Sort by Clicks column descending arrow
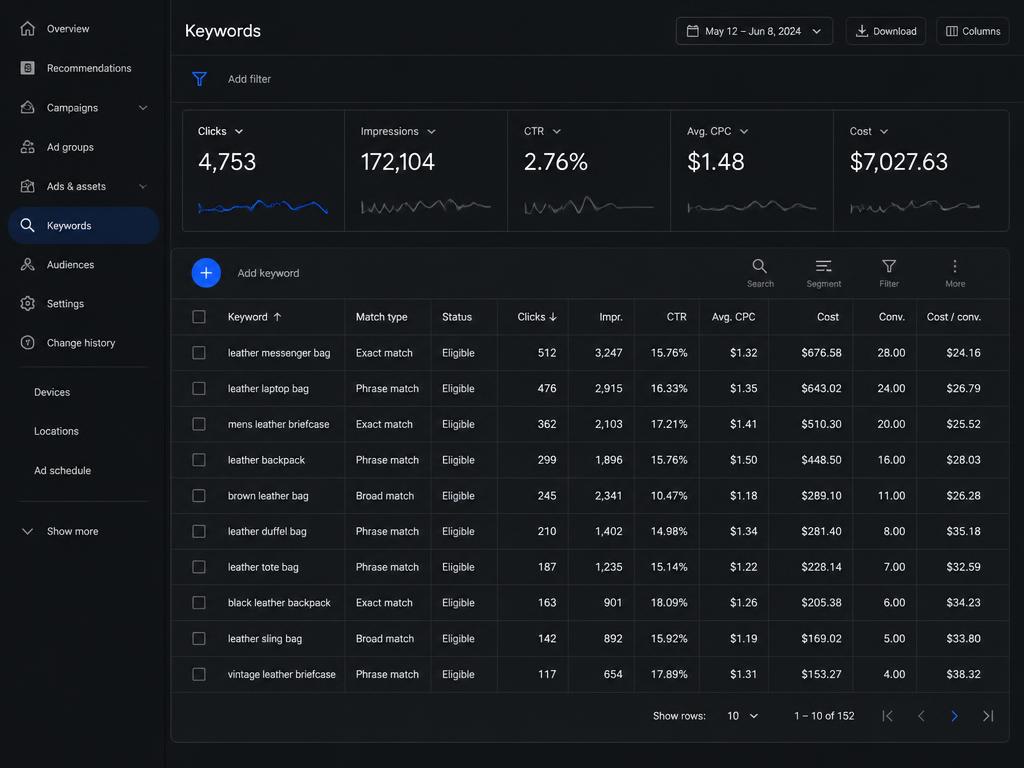 553,317
